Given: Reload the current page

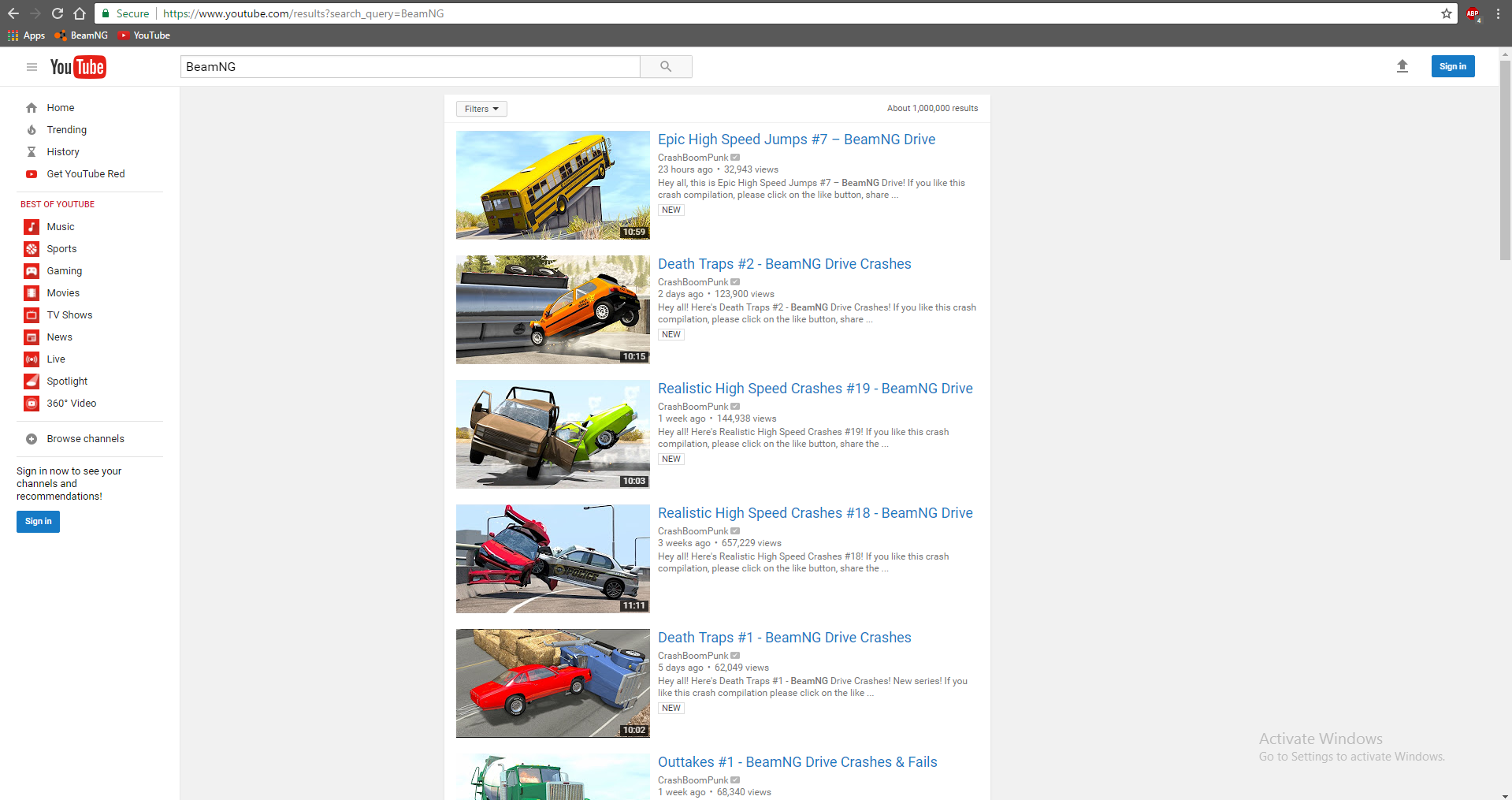Looking at the screenshot, I should [58, 13].
